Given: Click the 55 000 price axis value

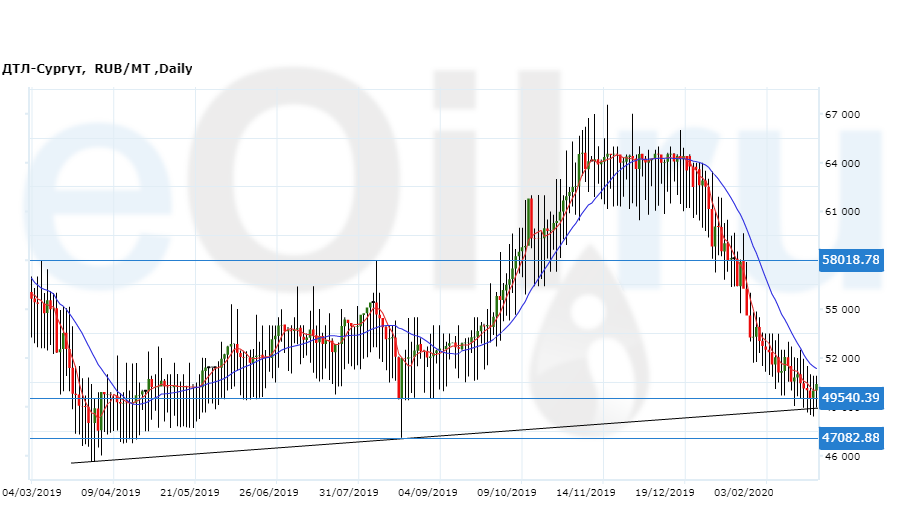Looking at the screenshot, I should [842, 310].
